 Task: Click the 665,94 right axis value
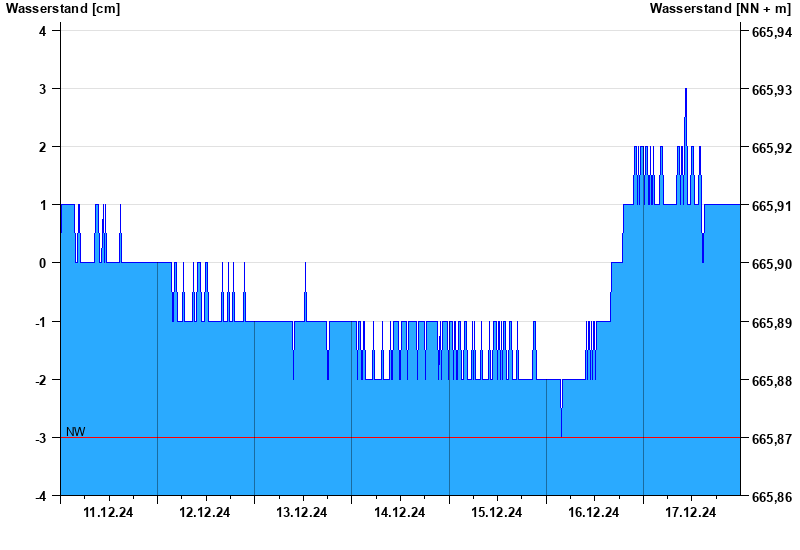[x=771, y=33]
